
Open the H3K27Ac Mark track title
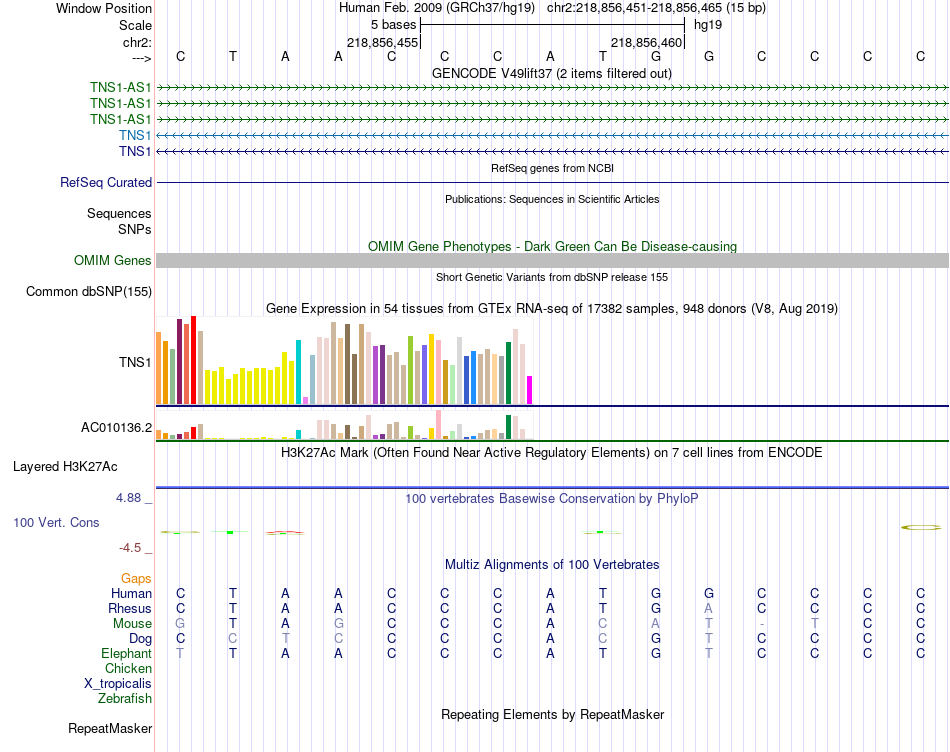(551, 453)
